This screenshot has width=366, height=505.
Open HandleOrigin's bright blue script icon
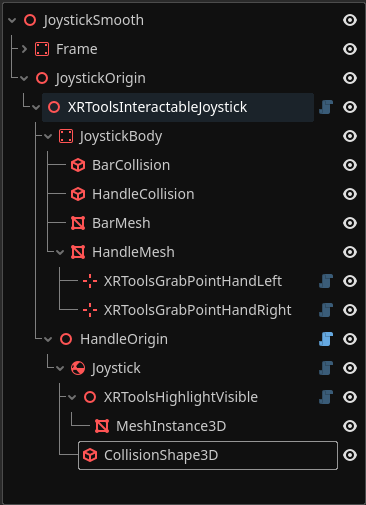[x=326, y=339]
